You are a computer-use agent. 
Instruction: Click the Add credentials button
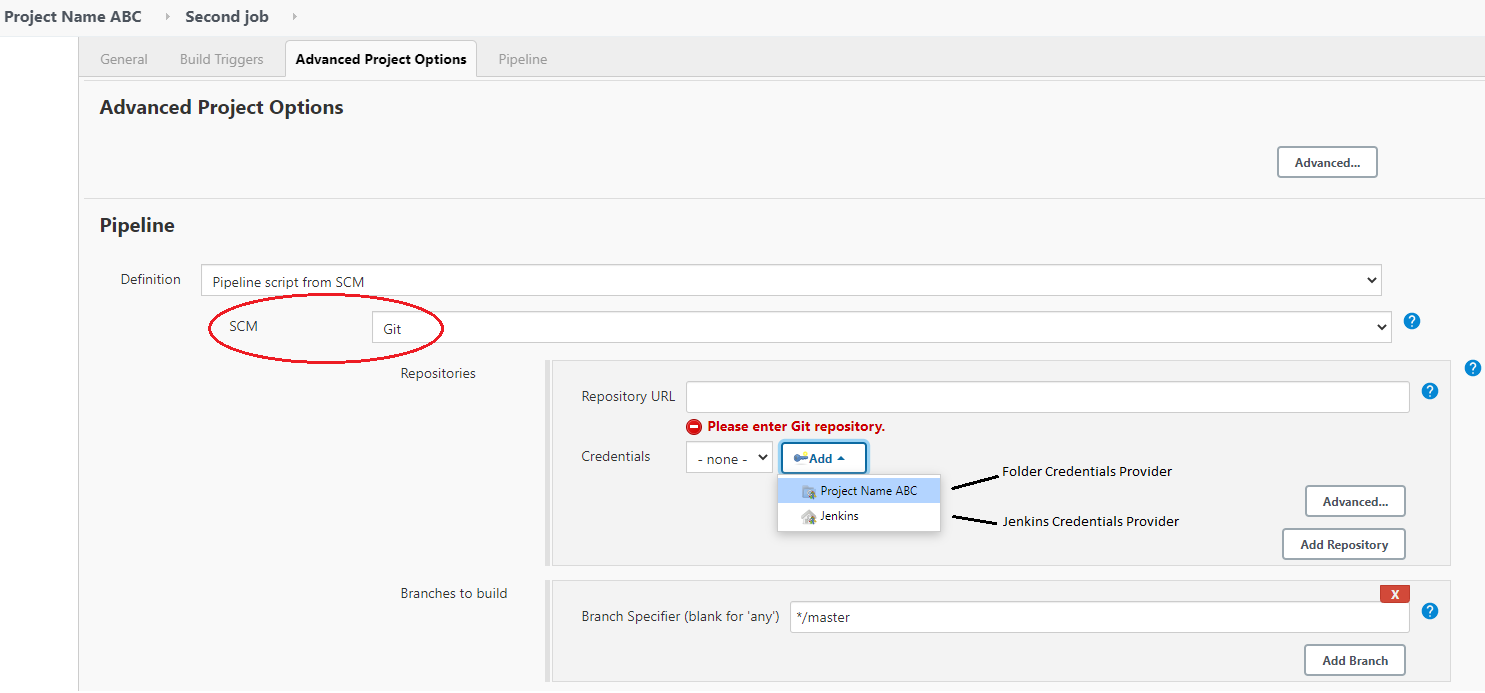pyautogui.click(x=823, y=458)
